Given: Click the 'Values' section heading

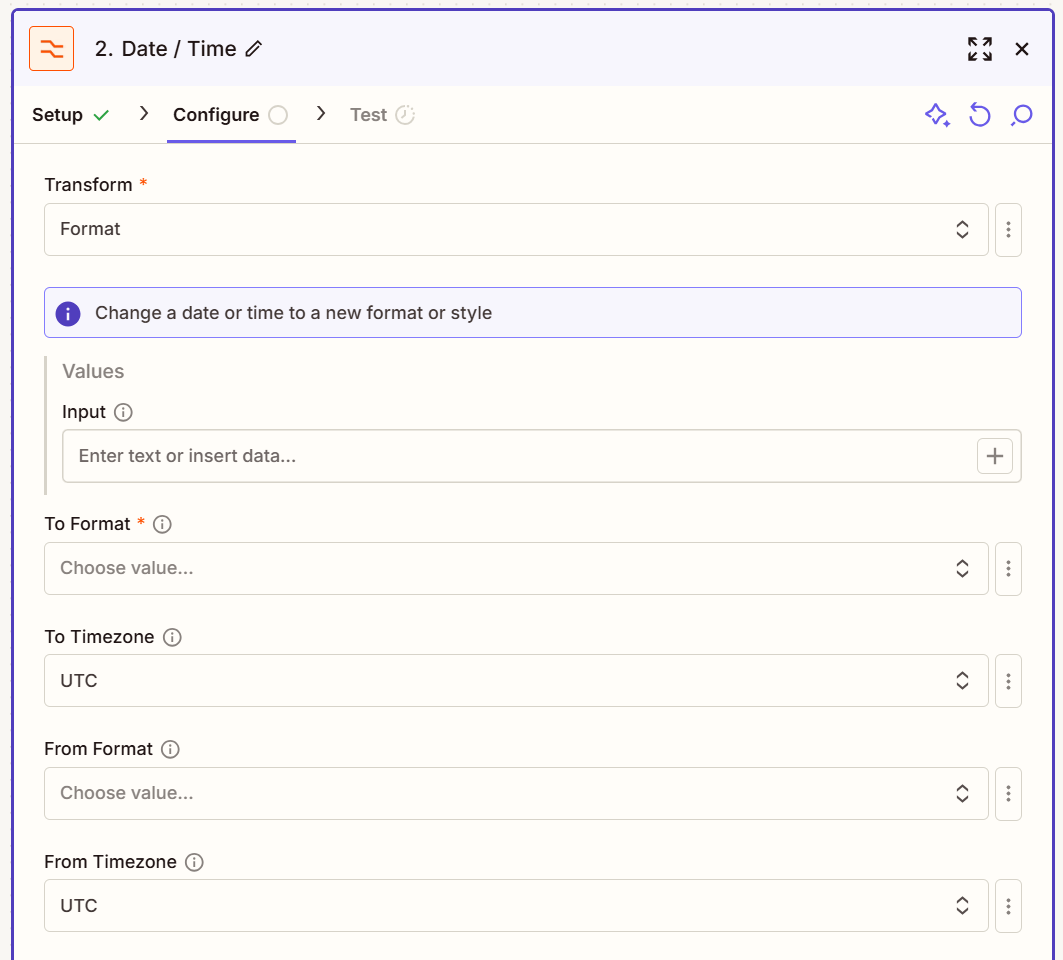Looking at the screenshot, I should (93, 372).
